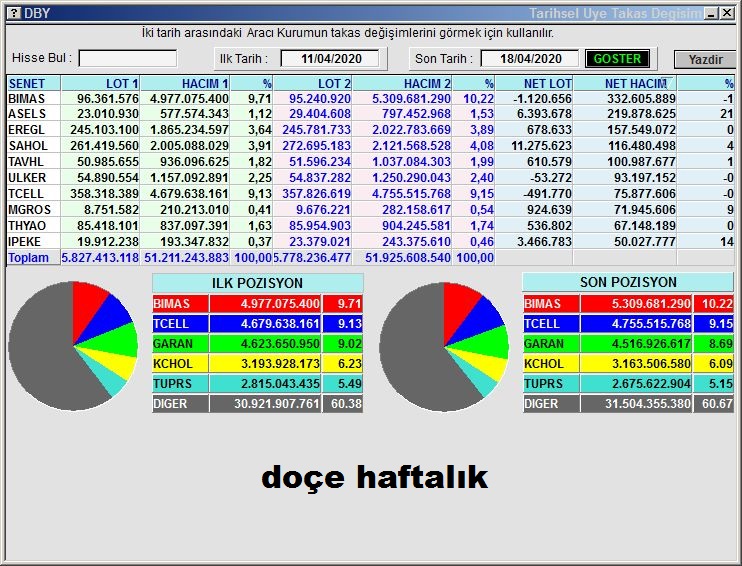Select the TAVHL stock row
The height and width of the screenshot is (566, 742).
[371, 162]
